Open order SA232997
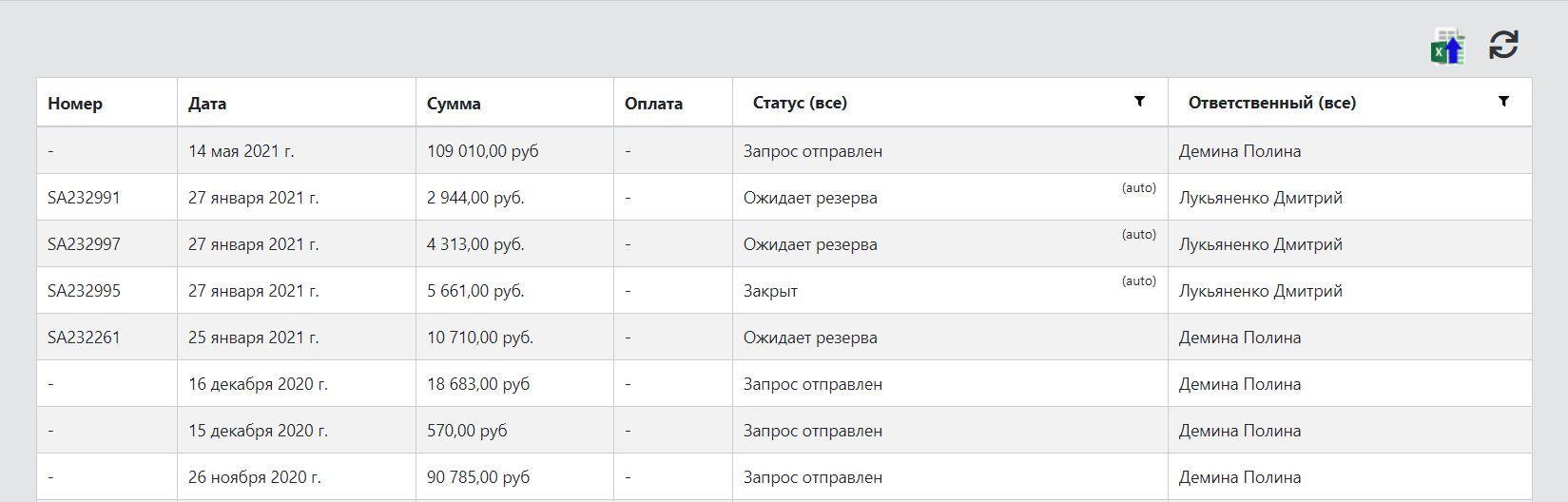Screen dimensions: 1568x502 click(84, 244)
